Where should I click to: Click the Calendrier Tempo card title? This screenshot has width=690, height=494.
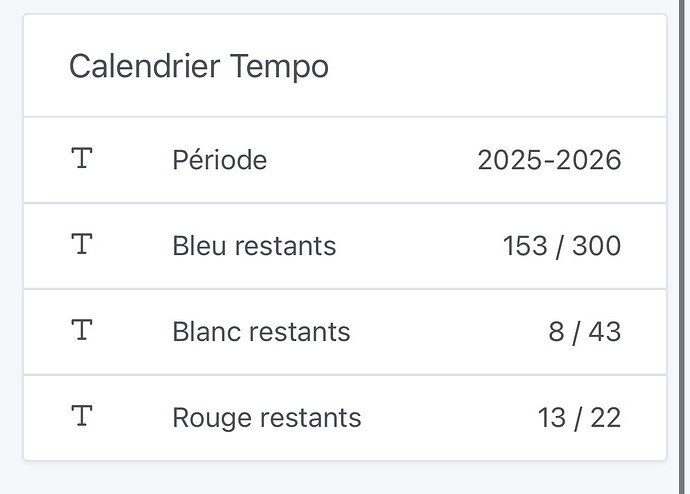pyautogui.click(x=198, y=67)
